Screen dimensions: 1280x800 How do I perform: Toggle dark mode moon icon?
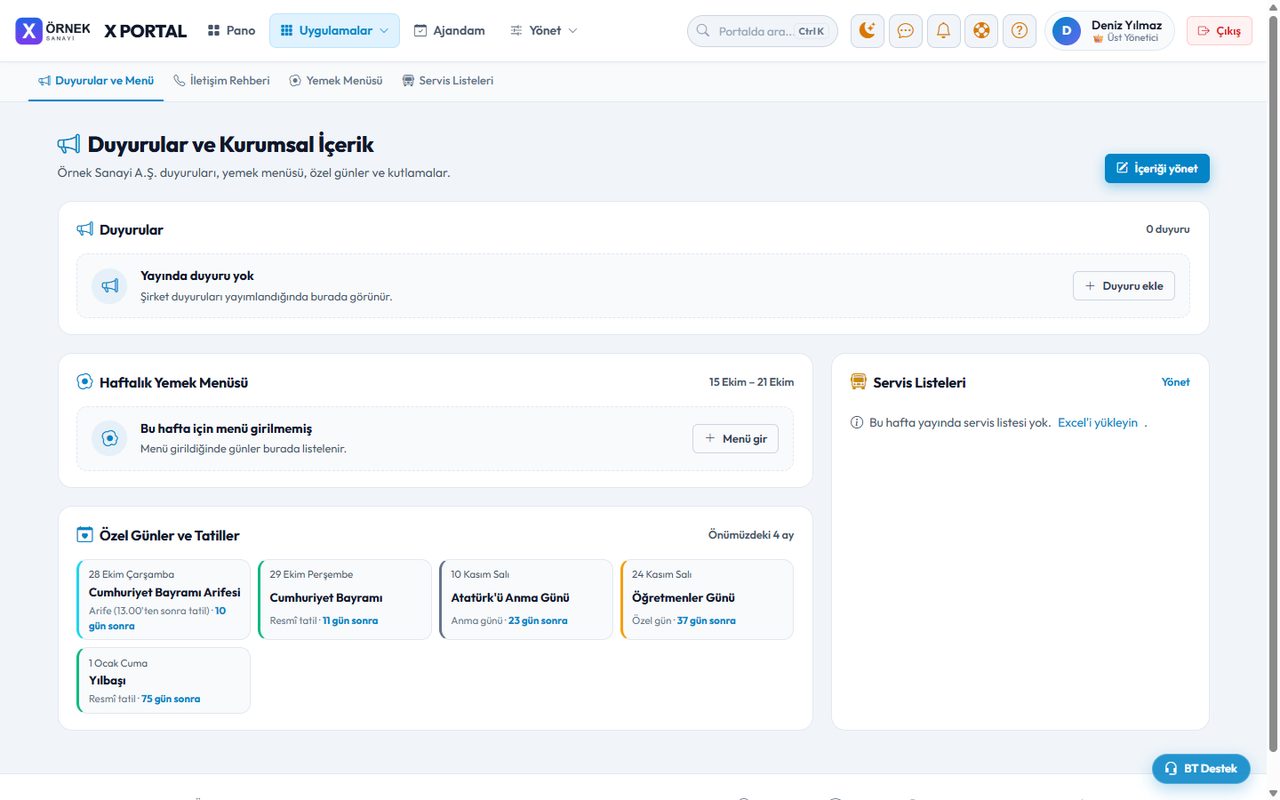coord(867,31)
